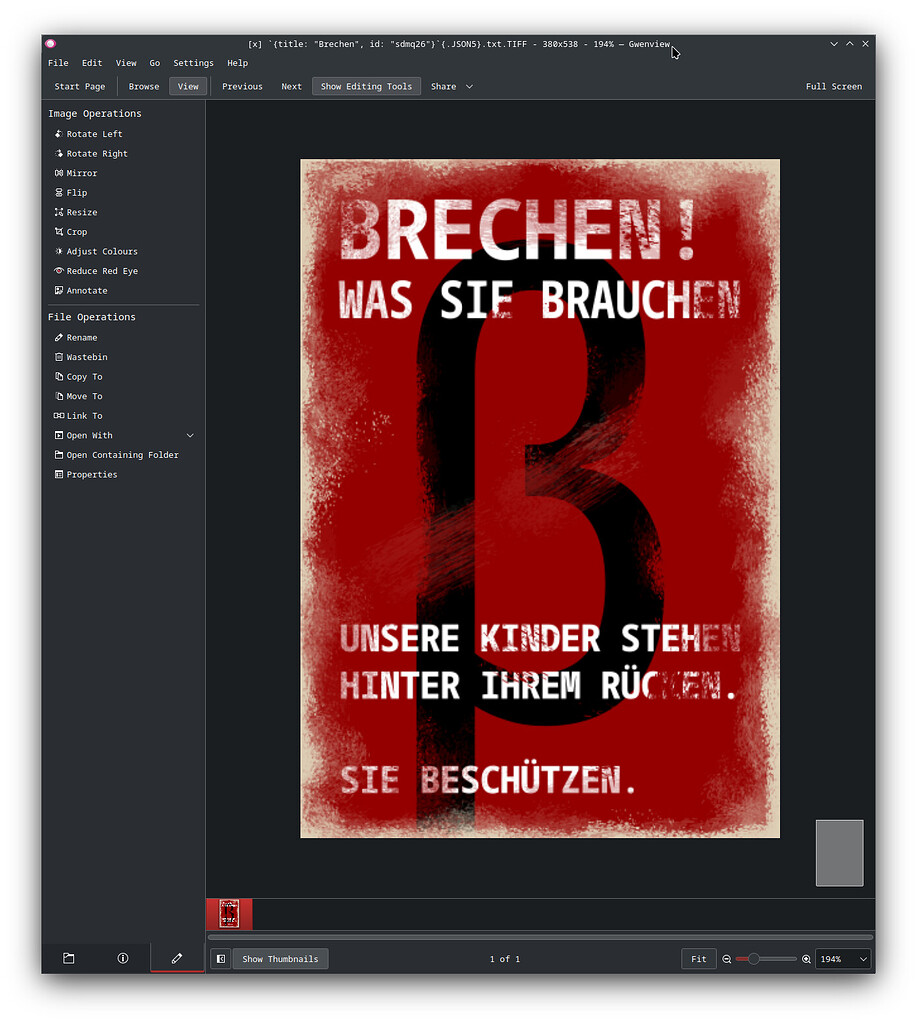This screenshot has height=1024, width=919.
Task: Toggle the Show Editing Tools button
Action: (366, 87)
